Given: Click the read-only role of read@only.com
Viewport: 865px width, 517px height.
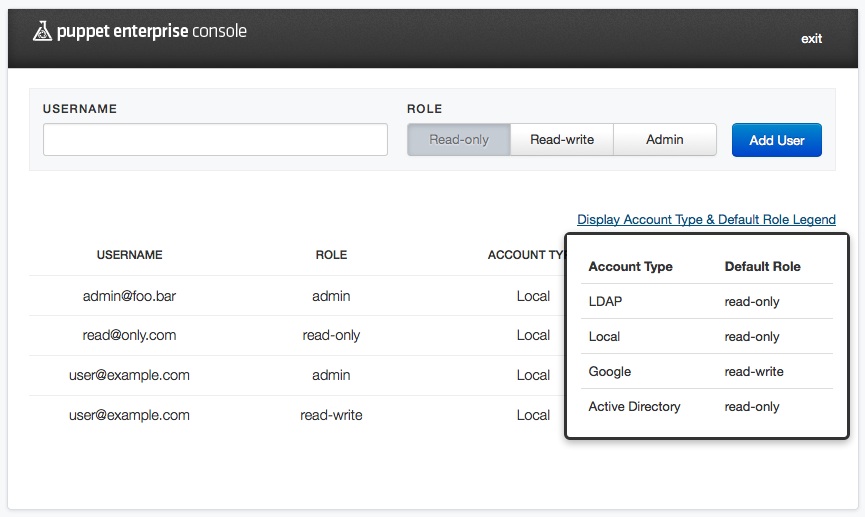Looking at the screenshot, I should point(331,335).
